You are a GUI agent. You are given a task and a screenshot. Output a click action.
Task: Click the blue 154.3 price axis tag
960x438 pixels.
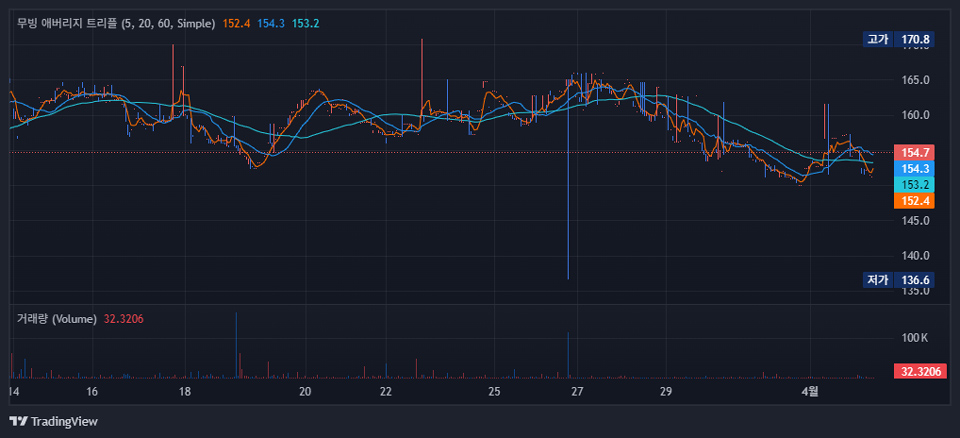(915, 169)
